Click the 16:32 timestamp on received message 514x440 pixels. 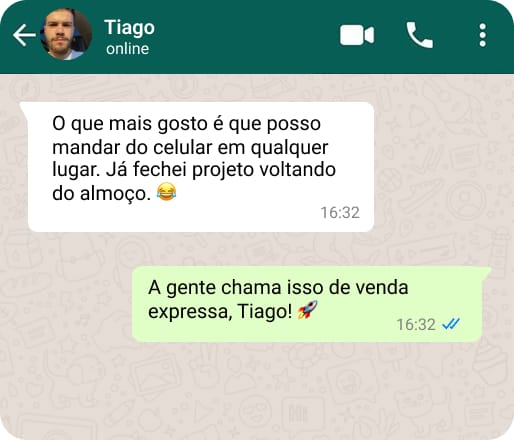coord(340,213)
